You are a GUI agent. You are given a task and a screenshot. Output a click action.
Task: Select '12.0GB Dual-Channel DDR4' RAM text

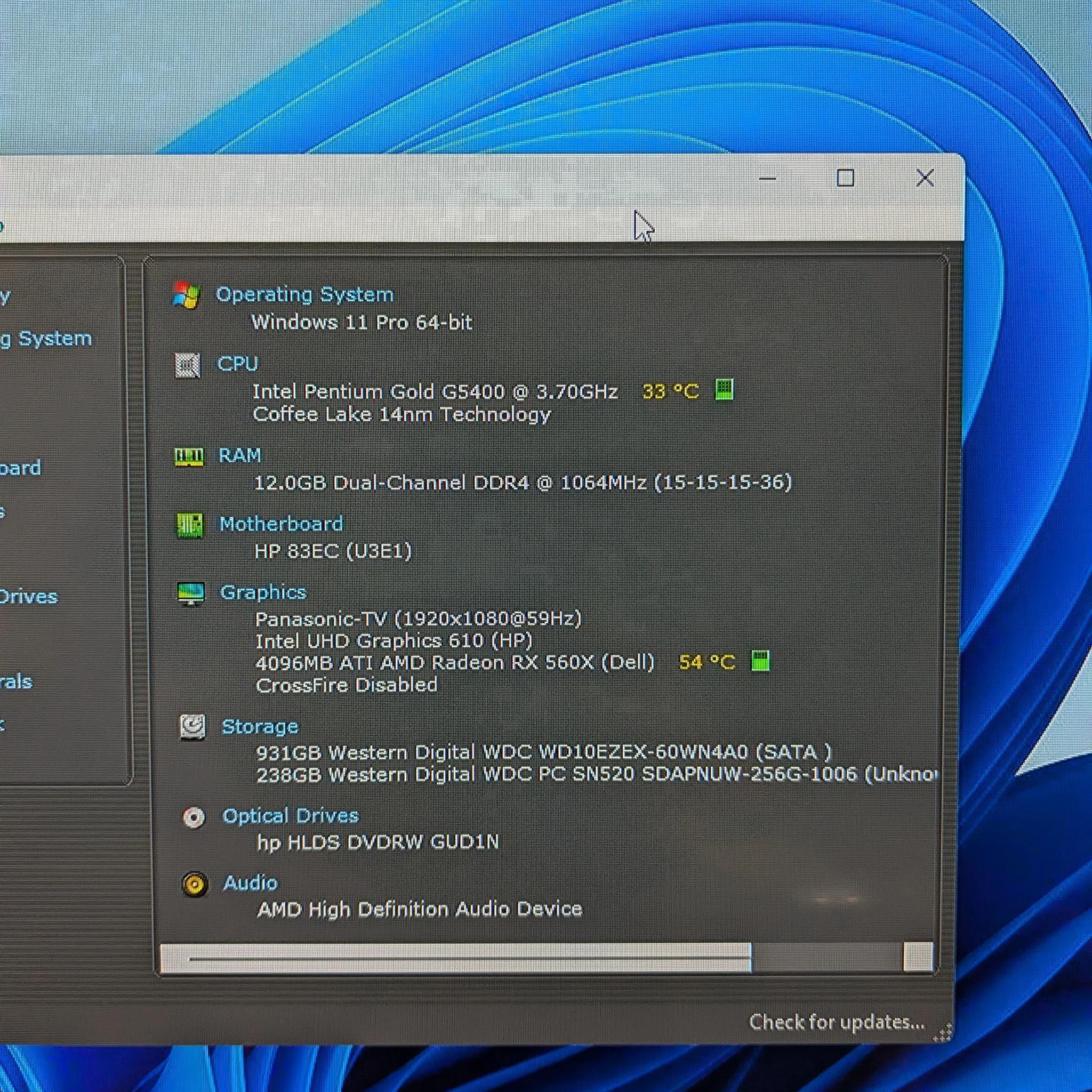coord(392,483)
